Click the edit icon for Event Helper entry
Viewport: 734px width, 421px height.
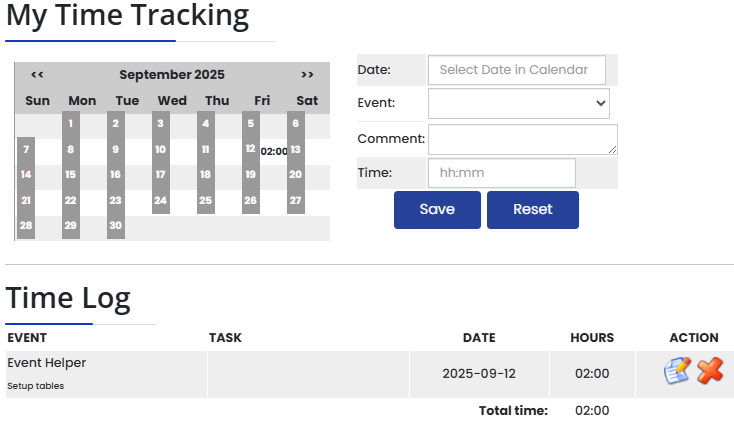(x=677, y=371)
